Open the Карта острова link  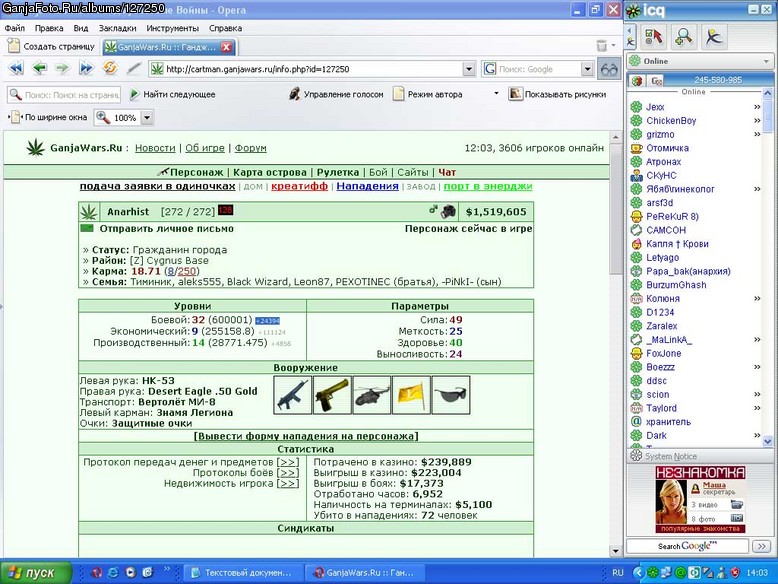(x=269, y=172)
